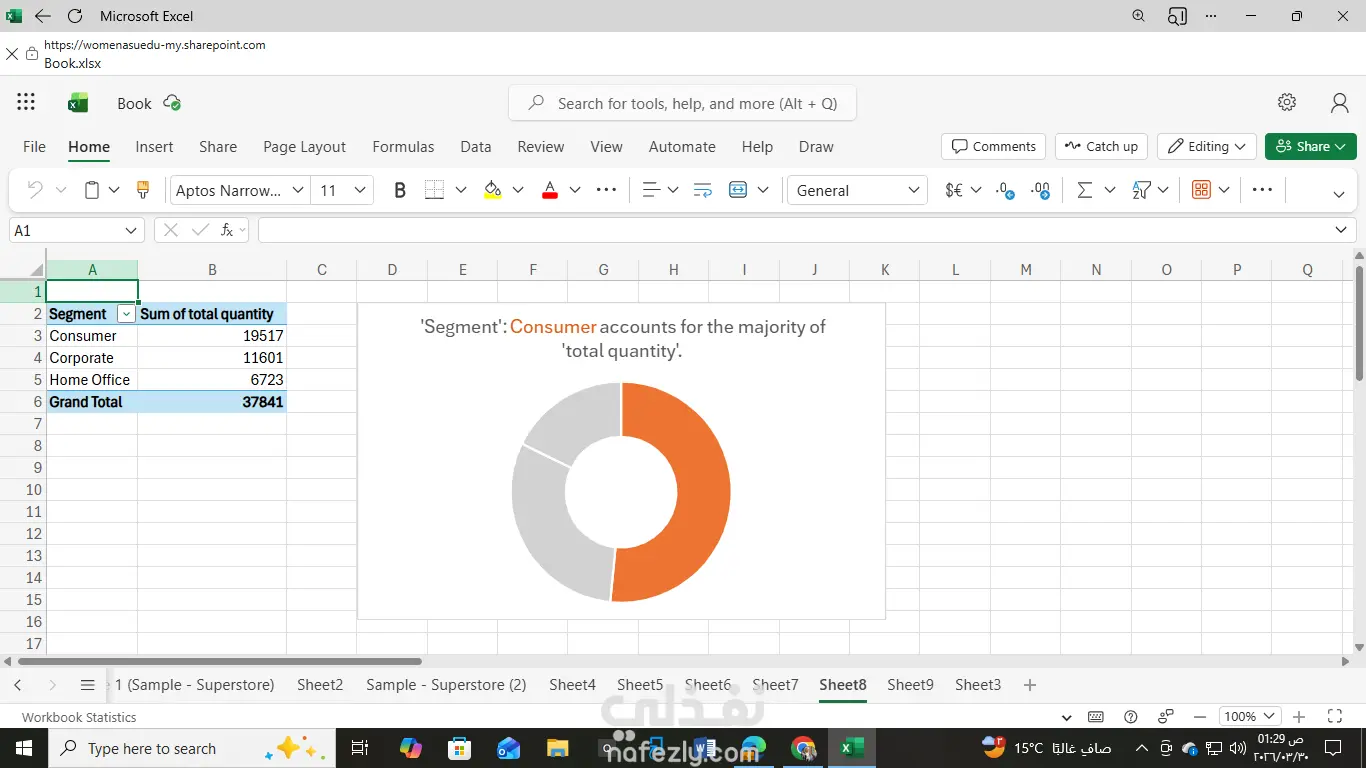This screenshot has width=1366, height=768.
Task: Open the Editing mode dropdown
Action: (1207, 146)
